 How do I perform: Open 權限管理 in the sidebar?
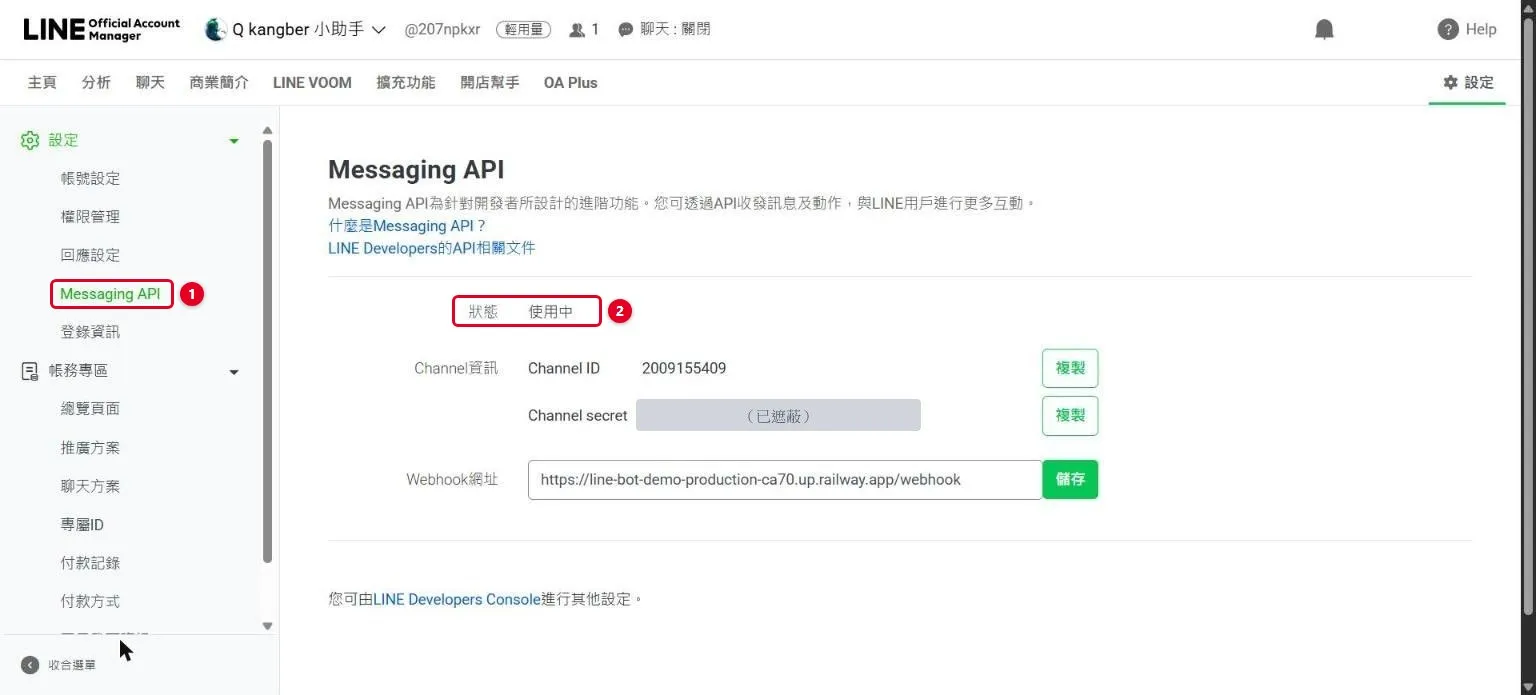point(90,217)
